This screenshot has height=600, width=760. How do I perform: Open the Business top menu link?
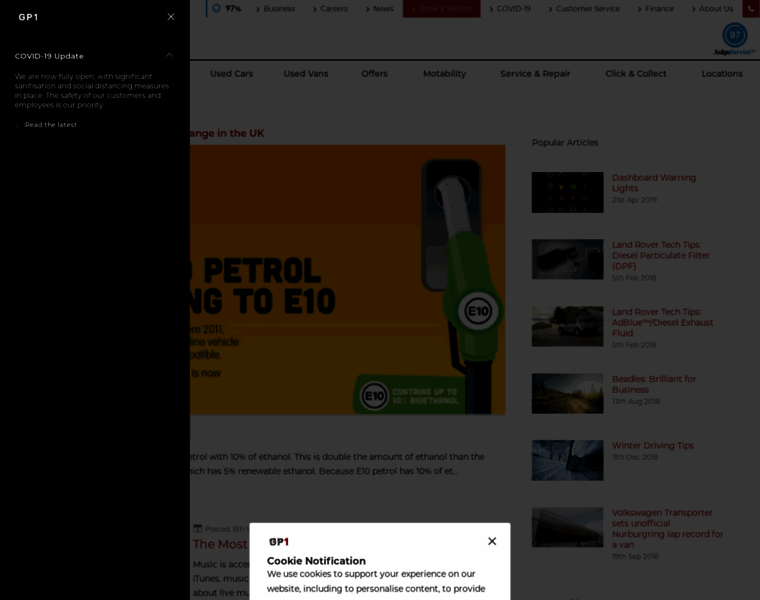[279, 9]
